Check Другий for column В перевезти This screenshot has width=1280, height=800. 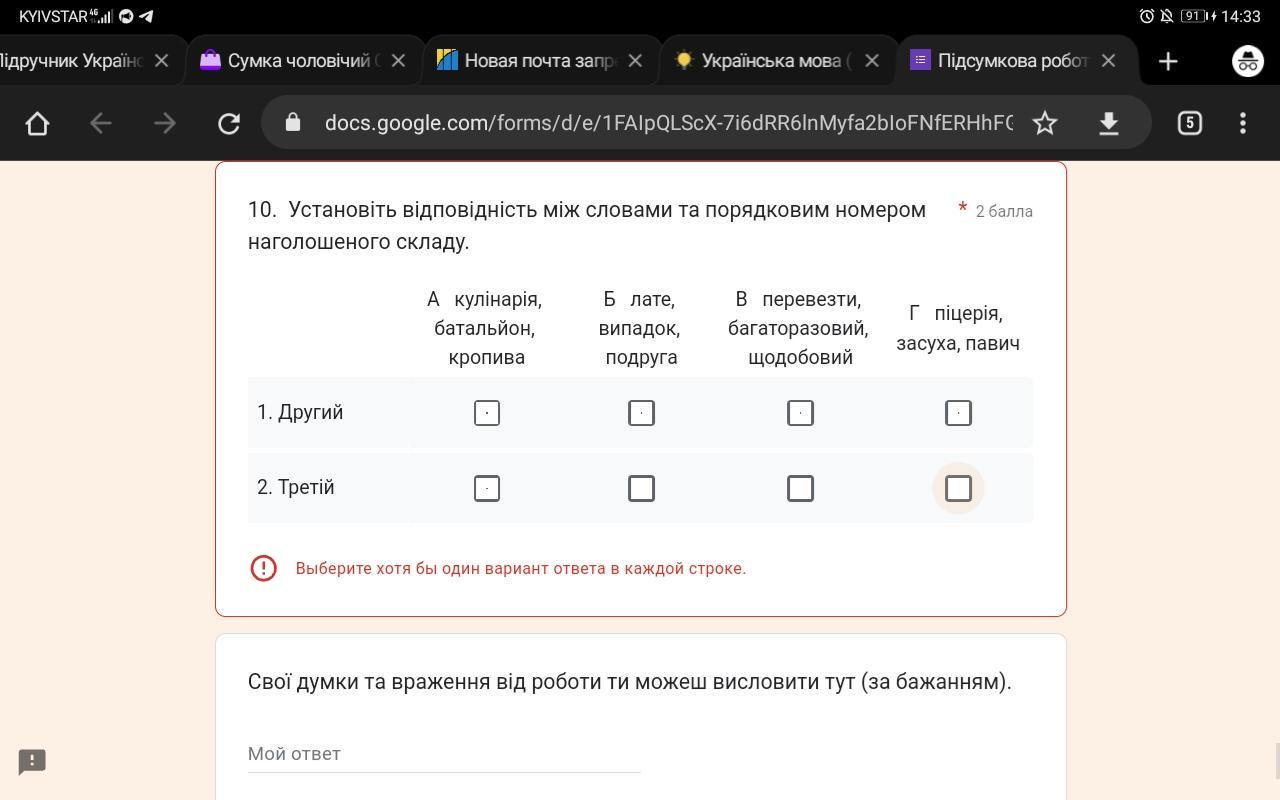[800, 413]
